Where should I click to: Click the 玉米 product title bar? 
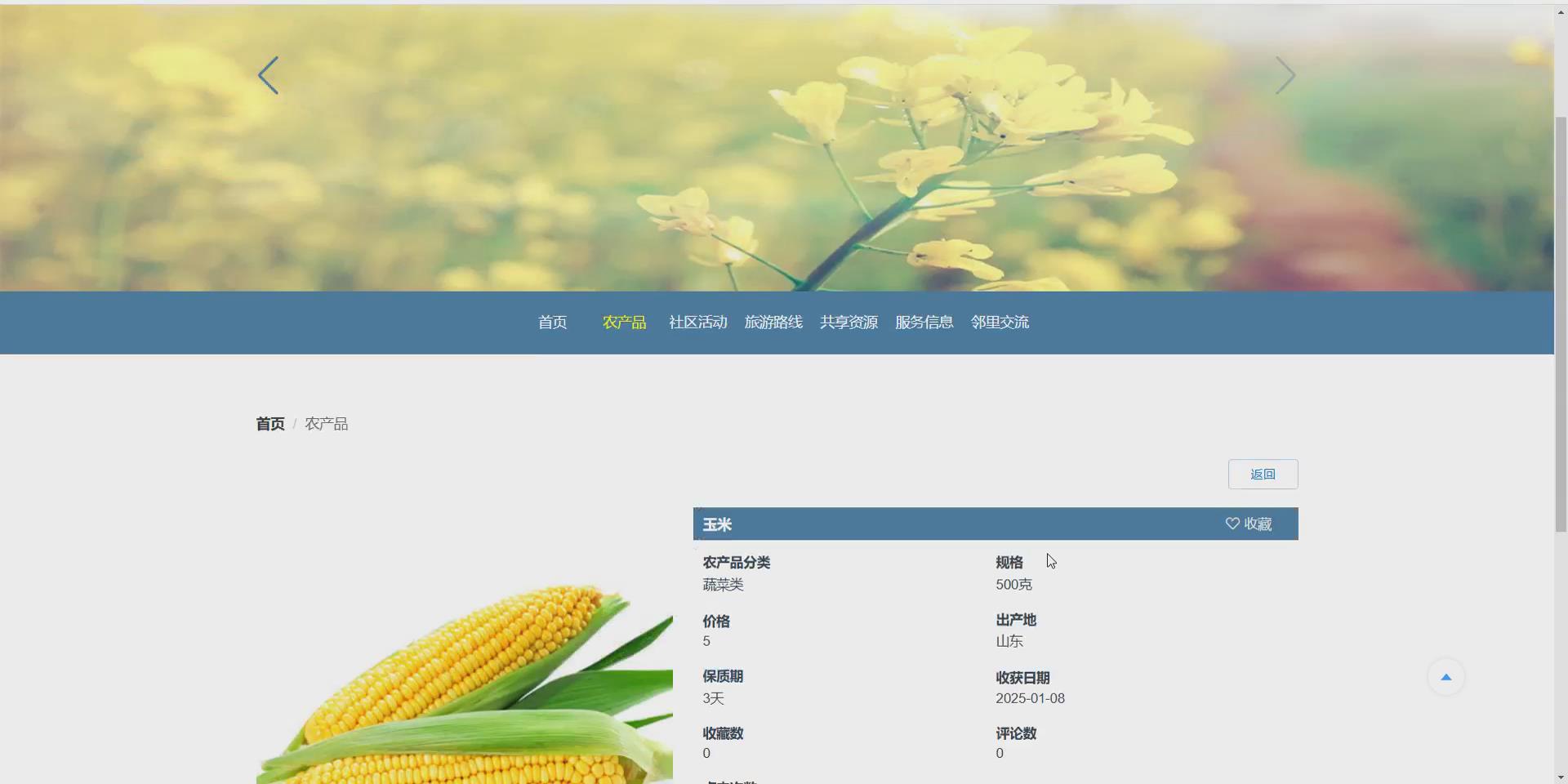(898, 523)
